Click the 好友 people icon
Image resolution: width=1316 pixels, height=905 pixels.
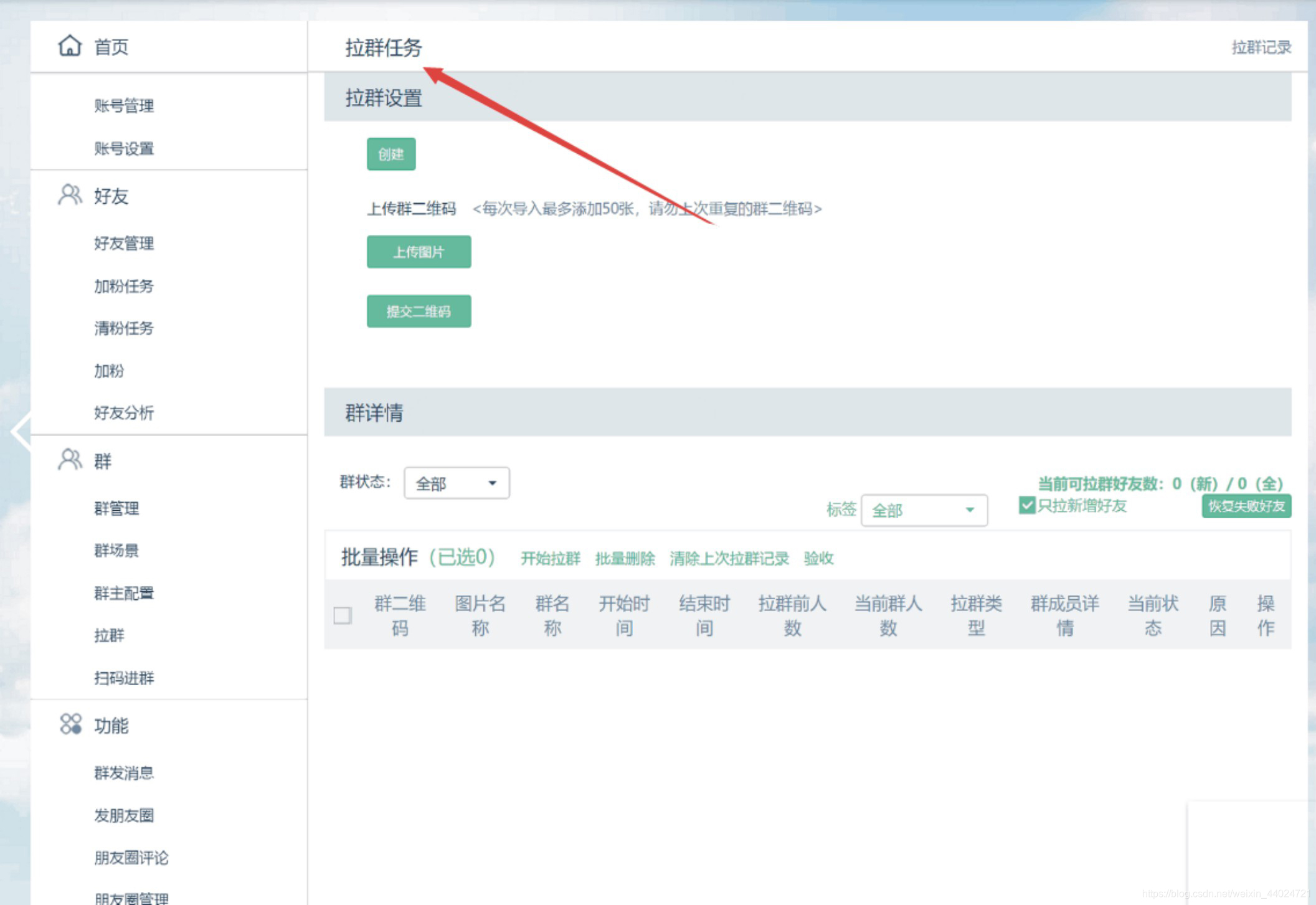pos(70,195)
